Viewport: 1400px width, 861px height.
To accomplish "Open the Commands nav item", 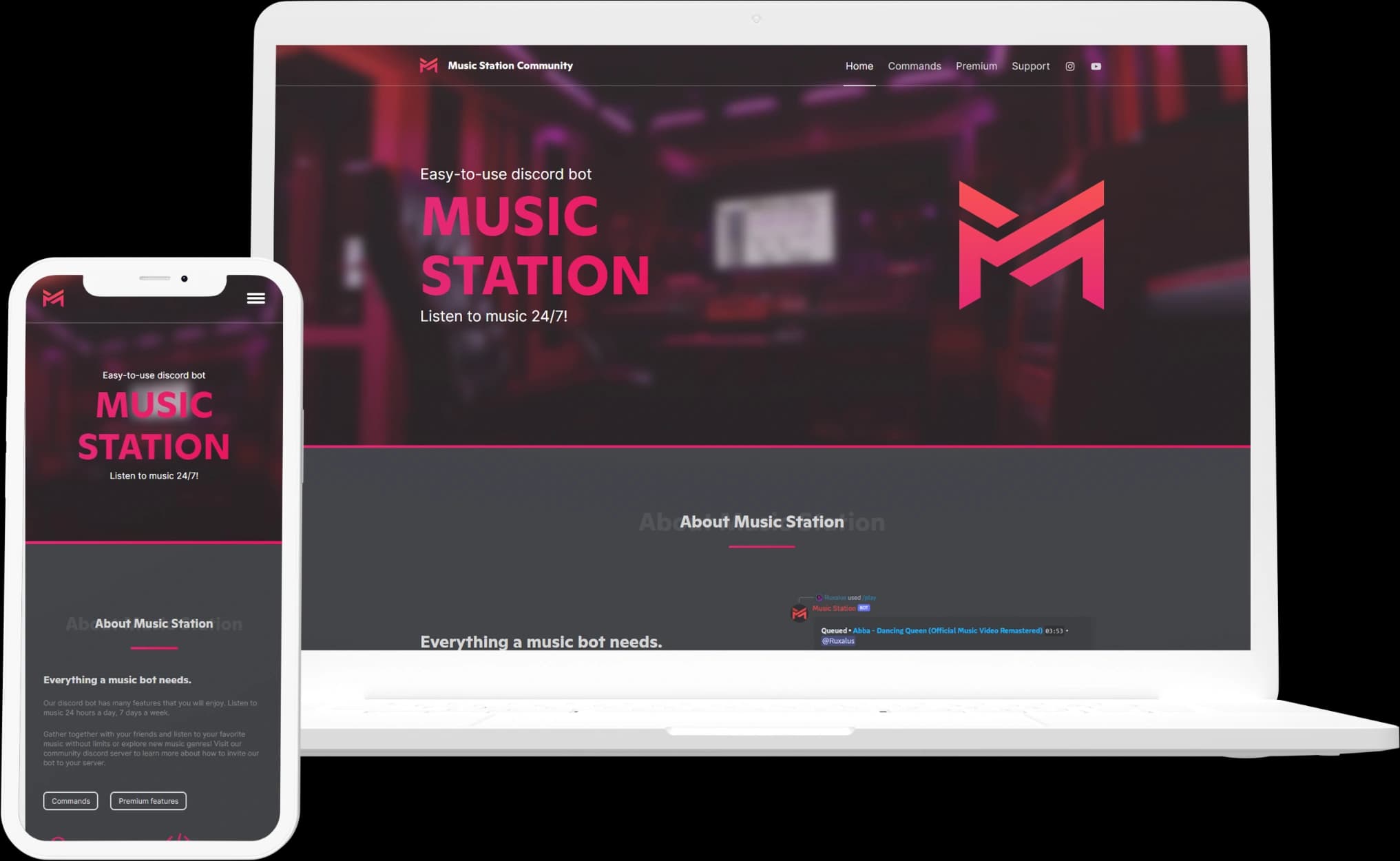I will click(914, 66).
